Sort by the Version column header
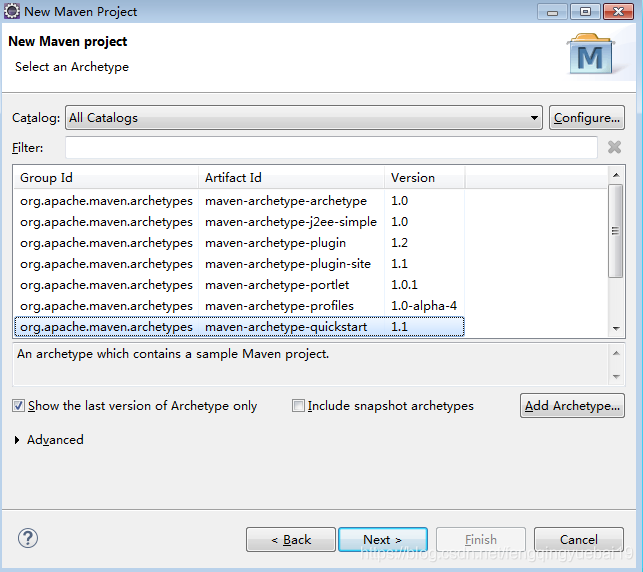Image resolution: width=643 pixels, height=572 pixels. [424, 178]
